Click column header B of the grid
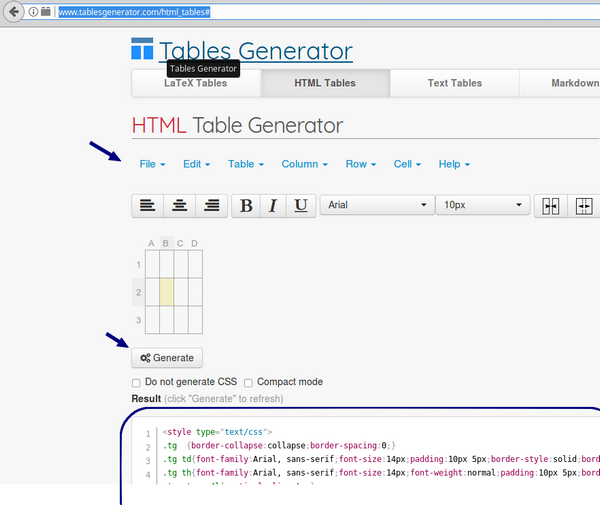Viewport: 600px width, 505px height. (x=166, y=243)
